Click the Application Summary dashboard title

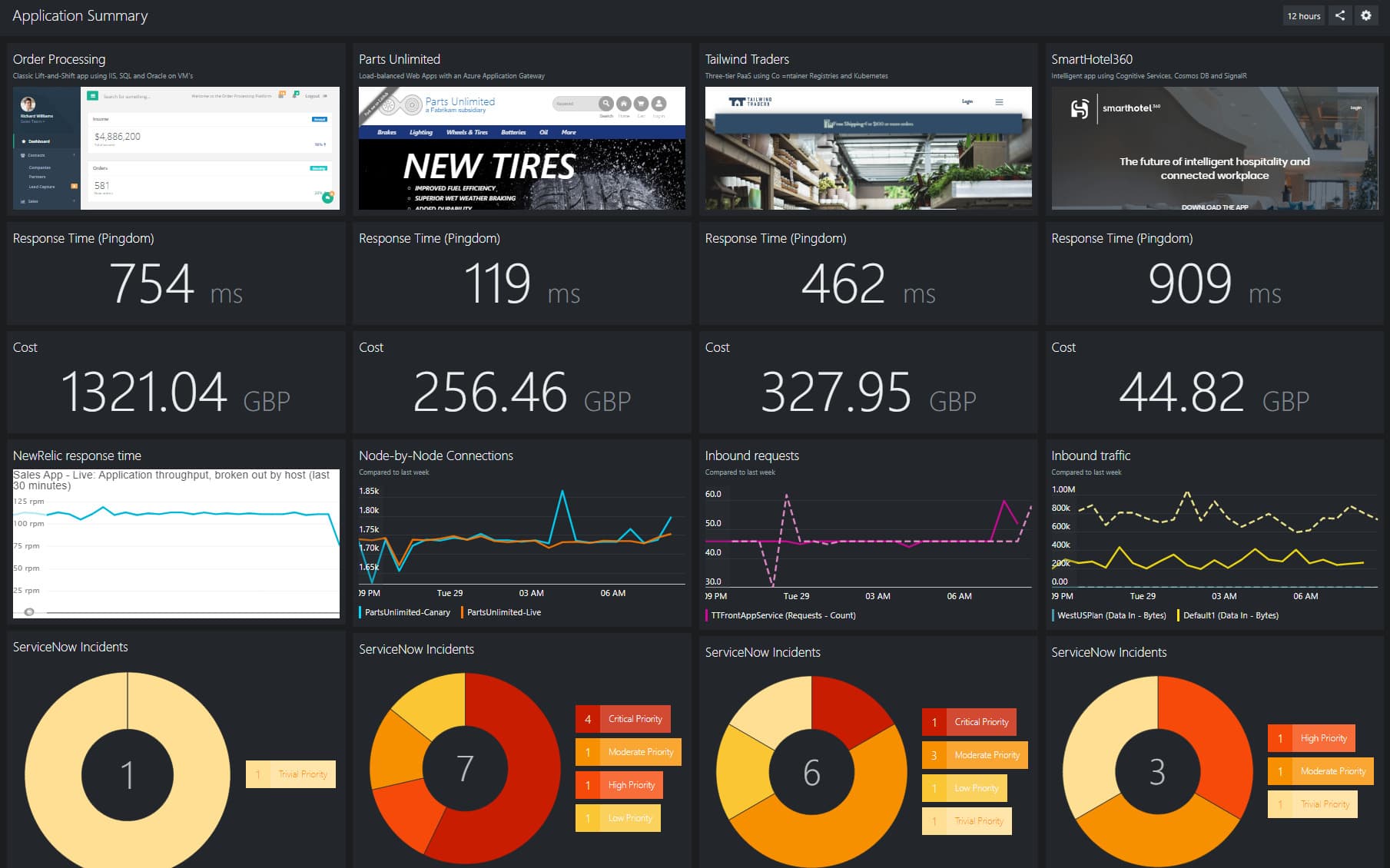click(80, 16)
